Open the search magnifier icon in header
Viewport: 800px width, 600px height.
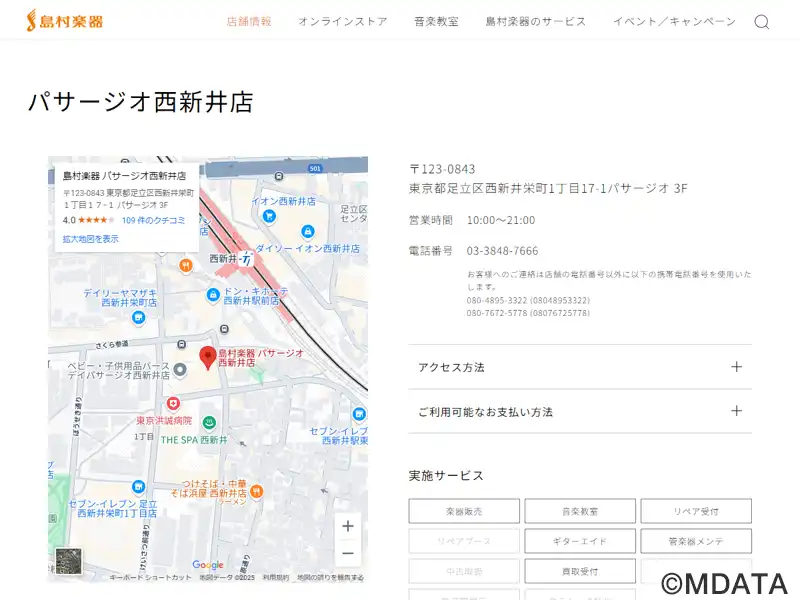point(762,22)
